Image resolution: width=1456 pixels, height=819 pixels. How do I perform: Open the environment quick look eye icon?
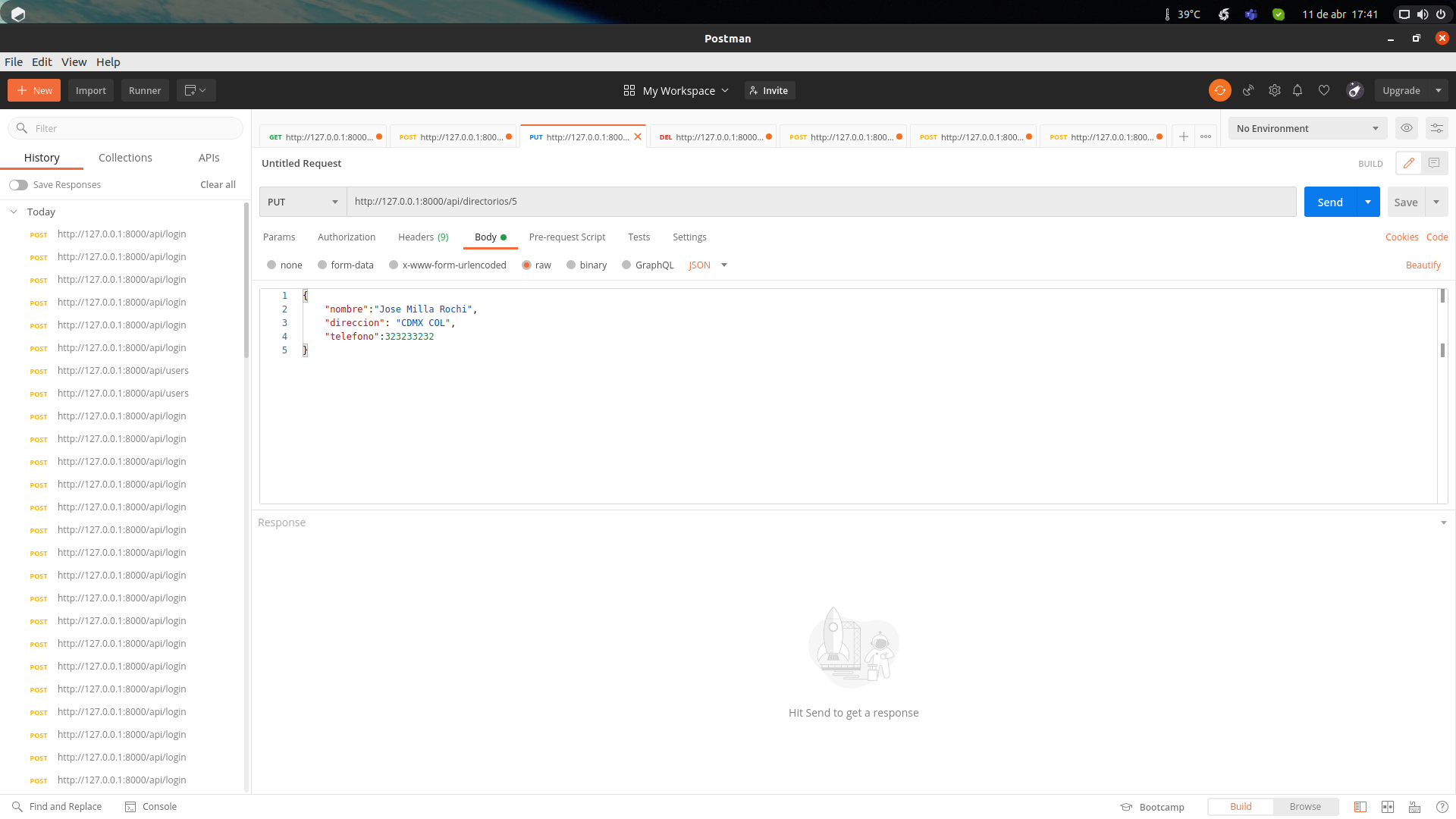click(x=1407, y=128)
